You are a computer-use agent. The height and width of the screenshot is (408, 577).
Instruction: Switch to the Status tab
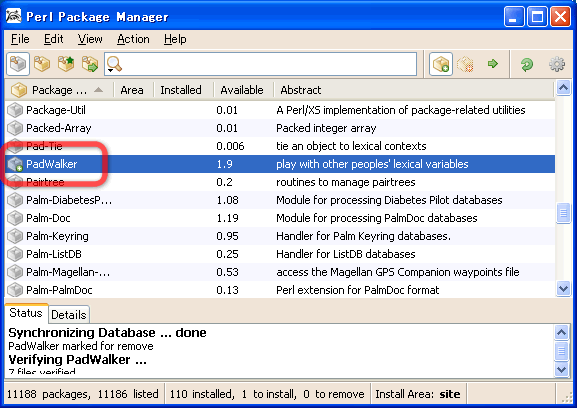(x=26, y=313)
